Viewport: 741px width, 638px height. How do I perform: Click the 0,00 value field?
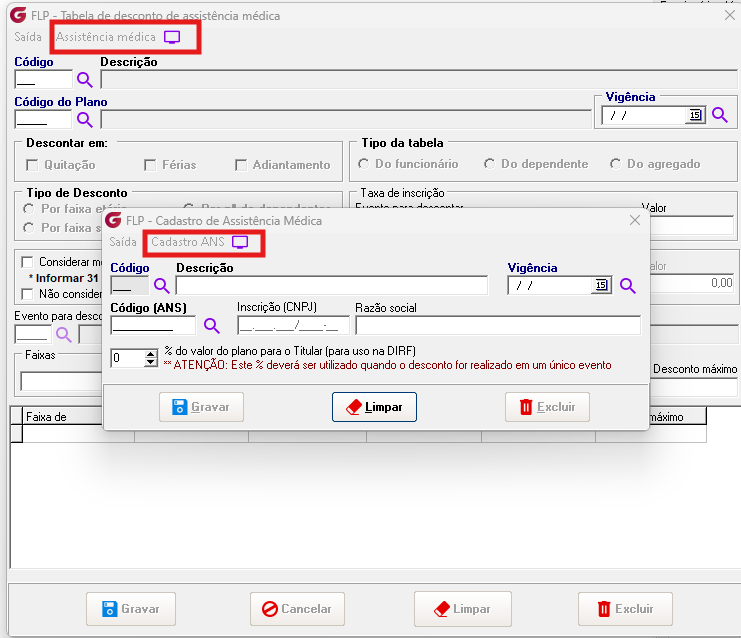[x=692, y=284]
